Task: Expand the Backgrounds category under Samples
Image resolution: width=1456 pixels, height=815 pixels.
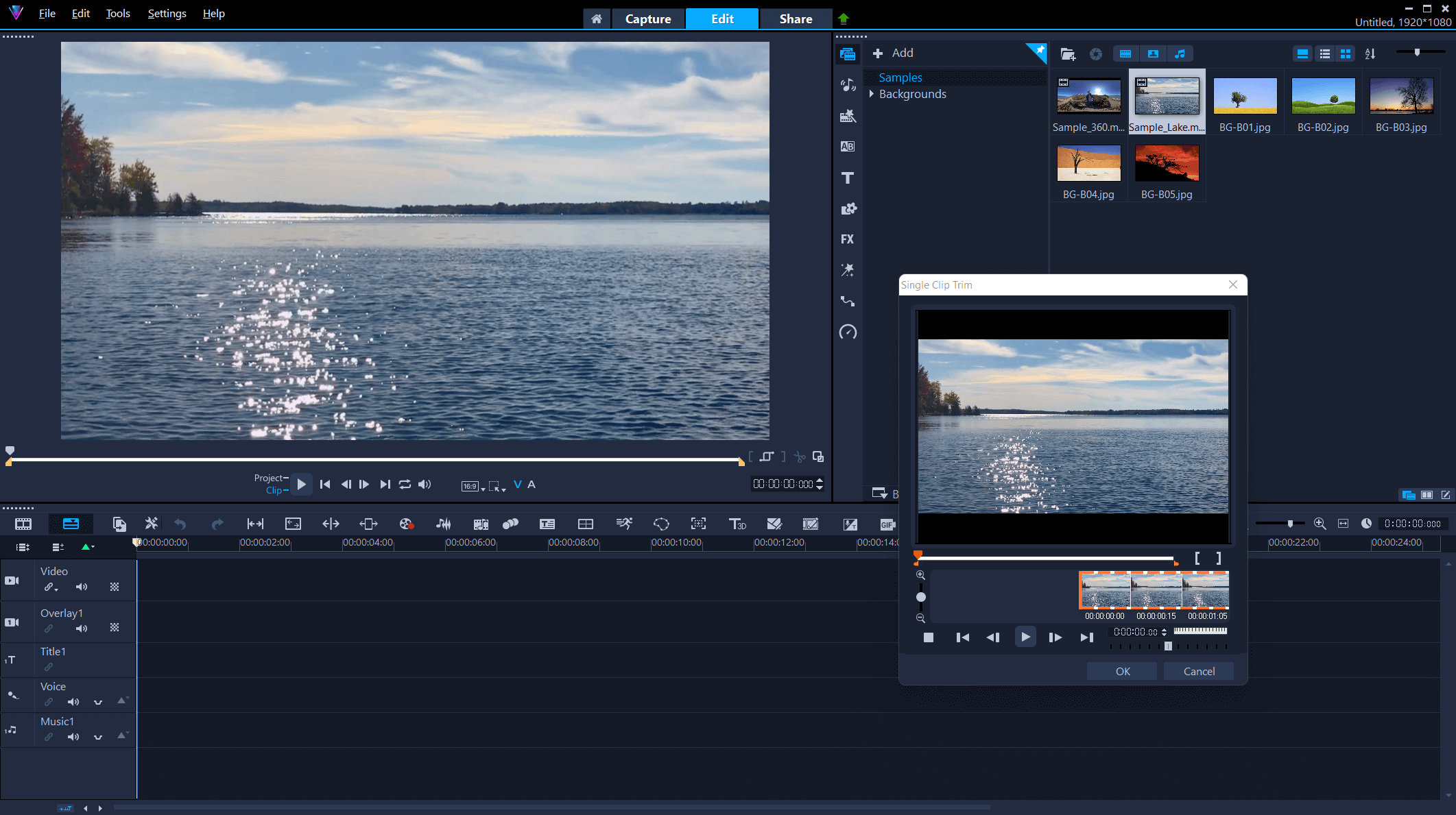Action: click(x=871, y=94)
